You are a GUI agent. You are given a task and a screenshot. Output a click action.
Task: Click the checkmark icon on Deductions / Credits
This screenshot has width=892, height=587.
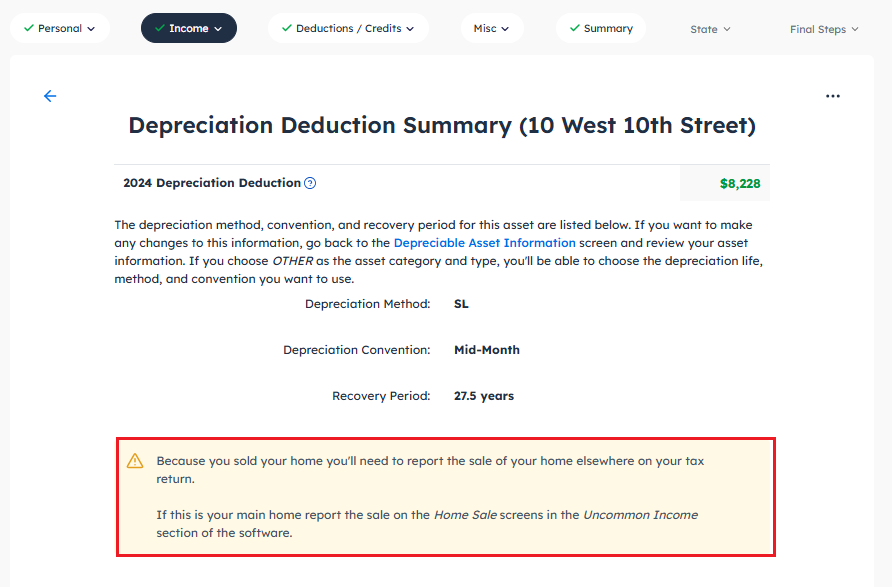pos(286,28)
